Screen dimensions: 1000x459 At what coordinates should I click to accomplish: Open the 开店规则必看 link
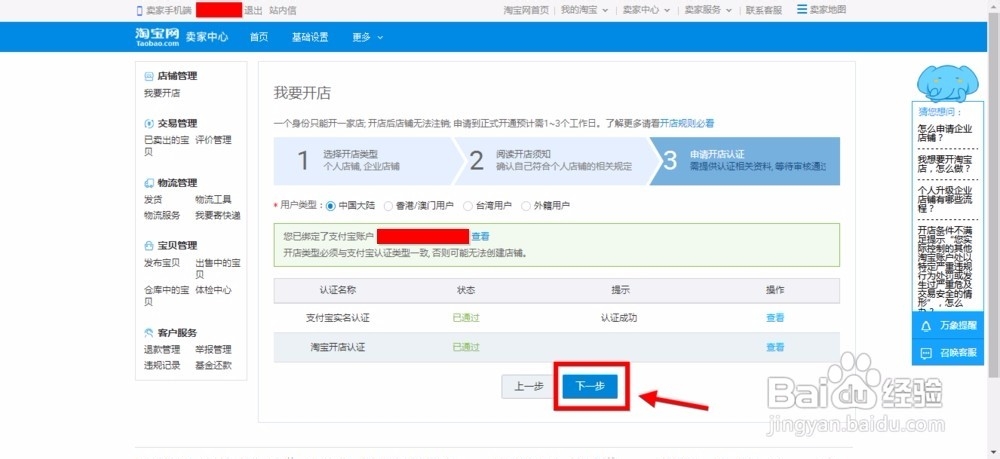click(x=687, y=123)
